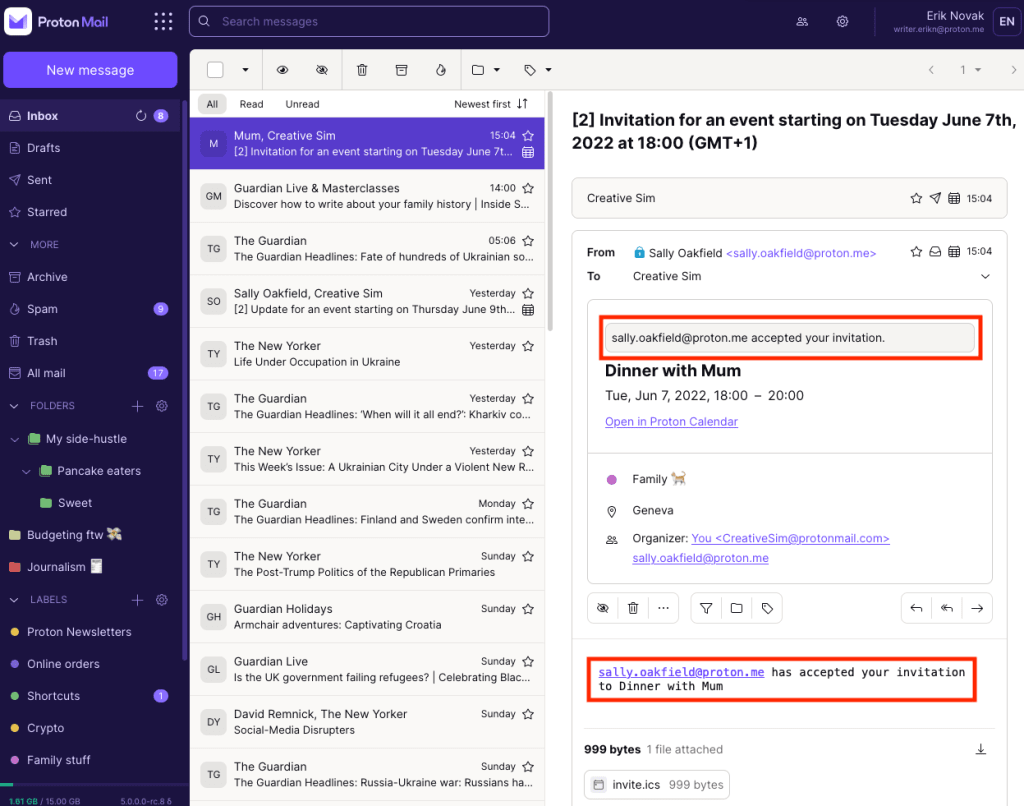Mark selected as unread with crossed-eye icon
Image resolution: width=1024 pixels, height=806 pixels.
pyautogui.click(x=322, y=70)
